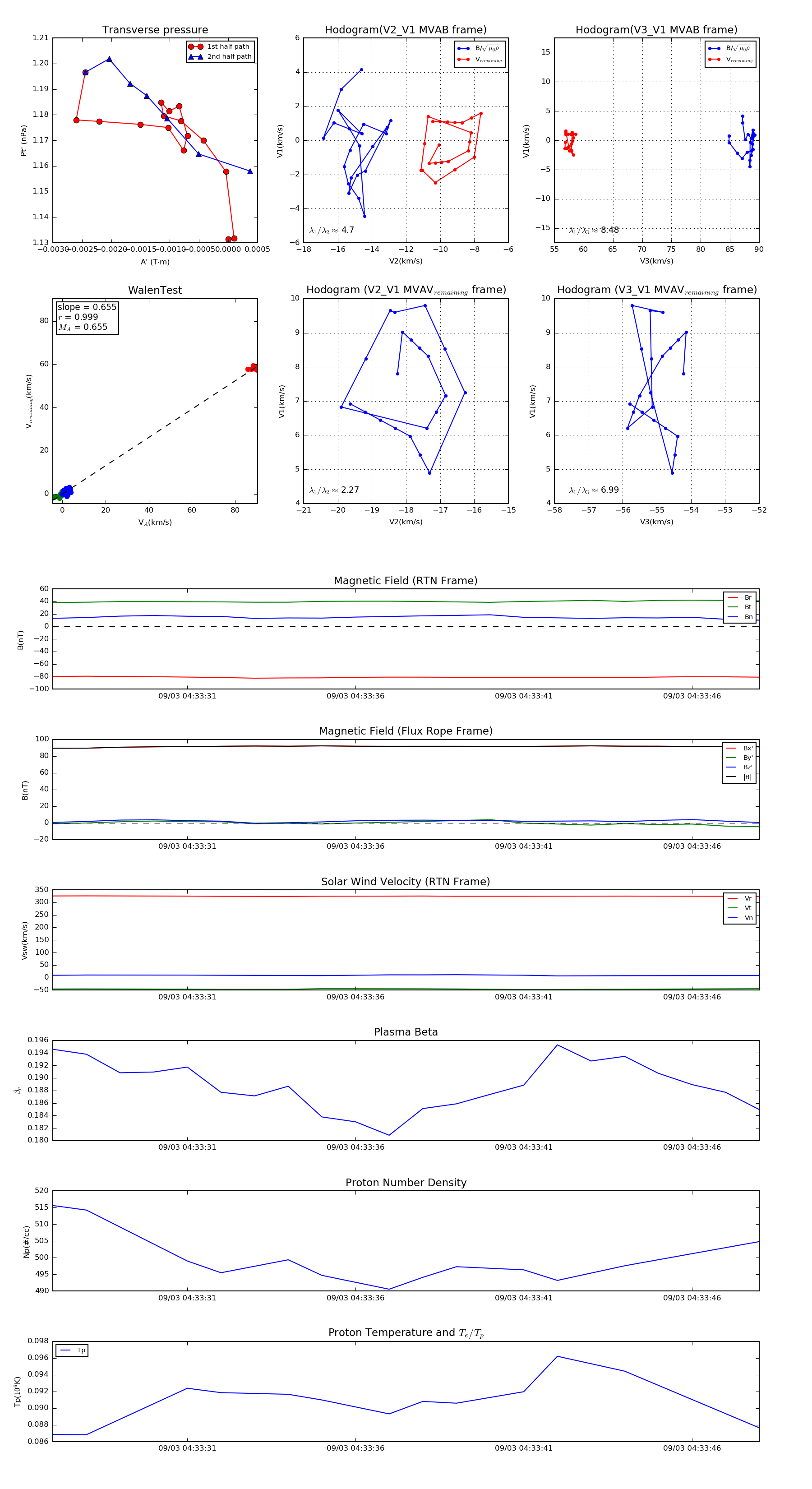
Task: Click the βp y-axis label of Plasma Beta
Action: (x=17, y=1090)
